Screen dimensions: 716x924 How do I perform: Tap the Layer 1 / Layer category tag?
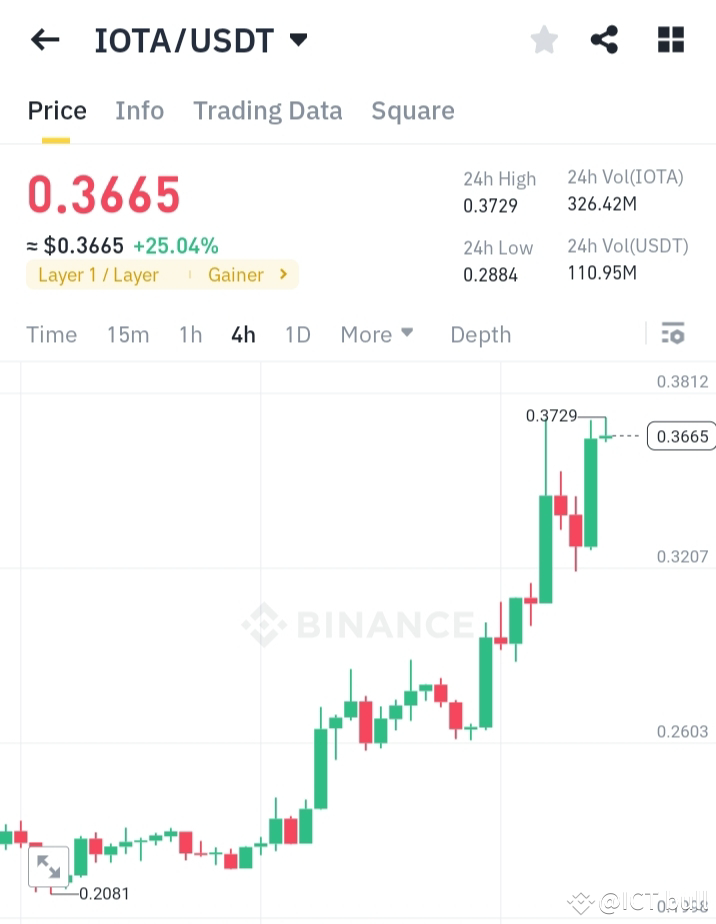(100, 273)
